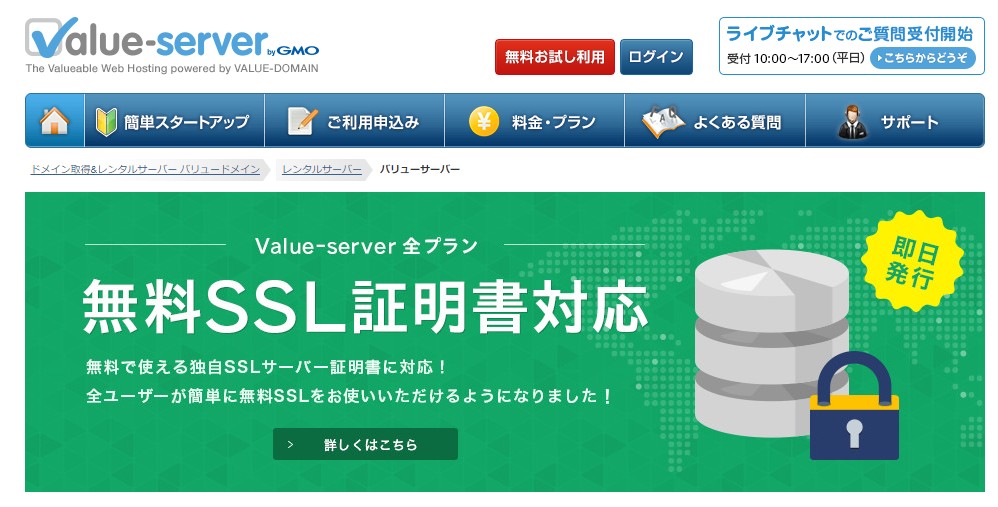Click the こちらからどうぞ live chat button
Screen dimensions: 998x507
tap(923, 58)
